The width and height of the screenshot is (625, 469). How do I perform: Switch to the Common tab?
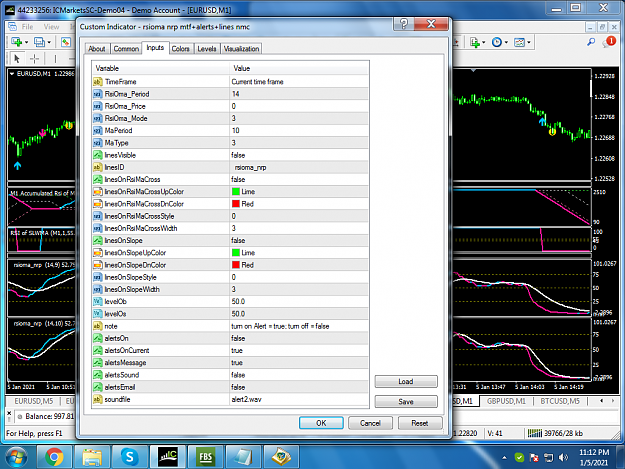[x=126, y=49]
